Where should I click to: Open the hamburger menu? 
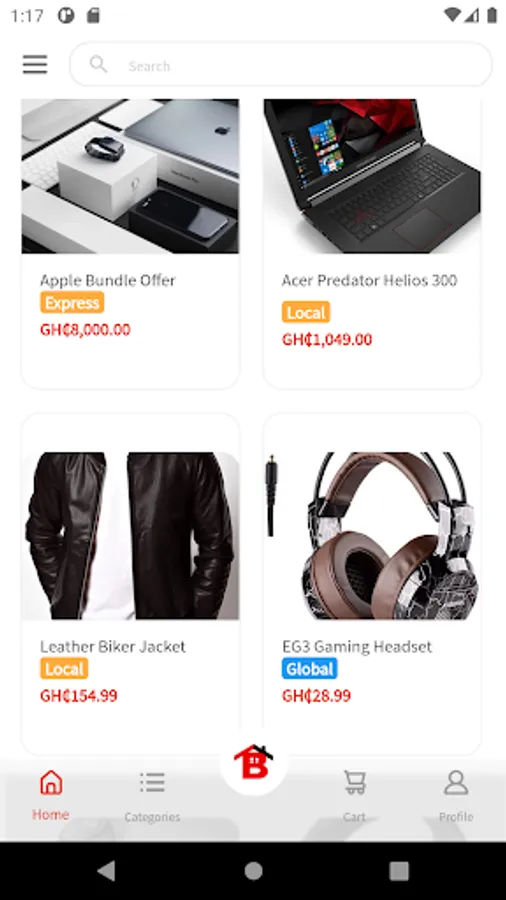pos(35,64)
